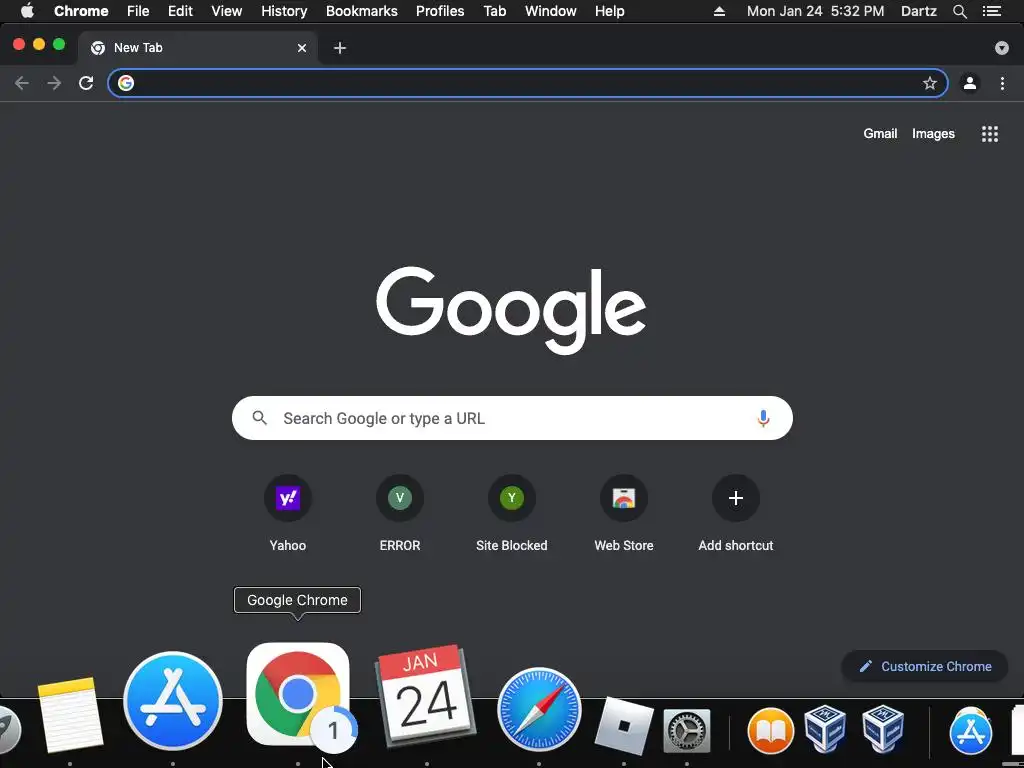Screen dimensions: 1024x768
Task: Open the Google apps grid
Action: (989, 134)
